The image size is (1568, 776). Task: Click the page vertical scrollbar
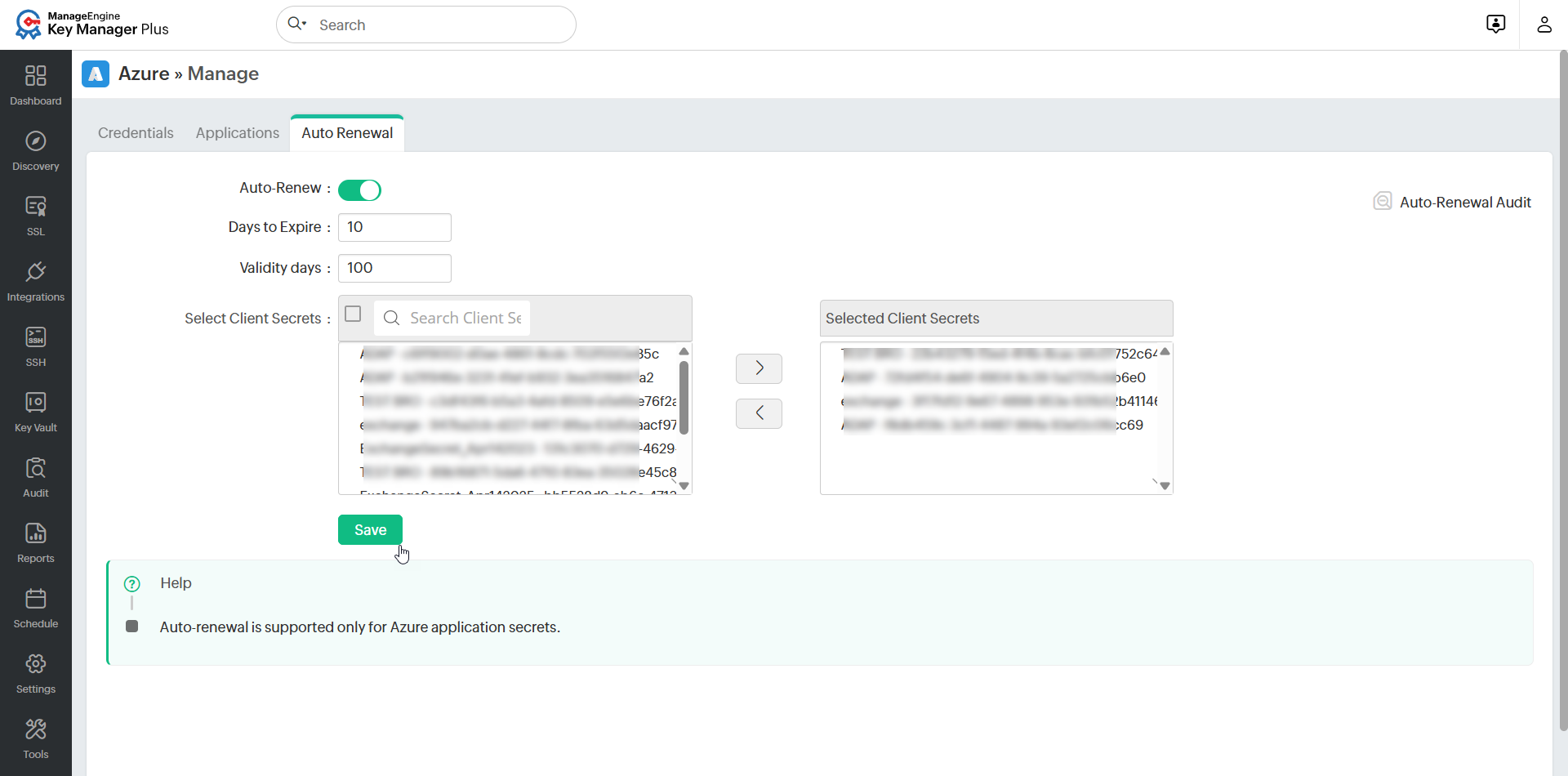pyautogui.click(x=1563, y=392)
